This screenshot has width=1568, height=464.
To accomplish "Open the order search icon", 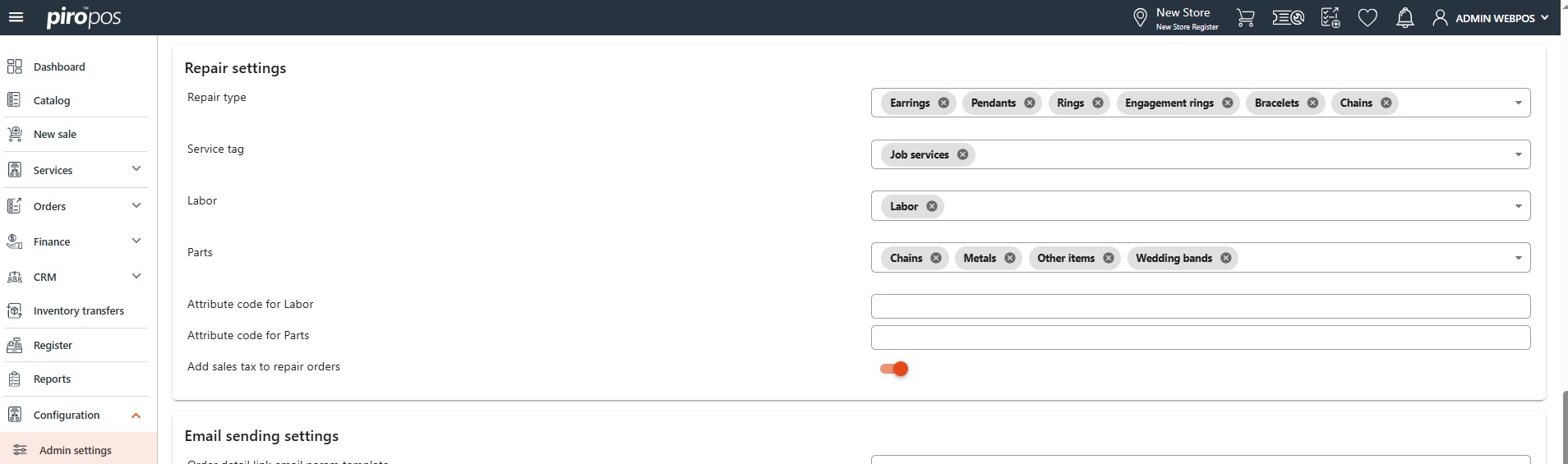I will pyautogui.click(x=1288, y=17).
